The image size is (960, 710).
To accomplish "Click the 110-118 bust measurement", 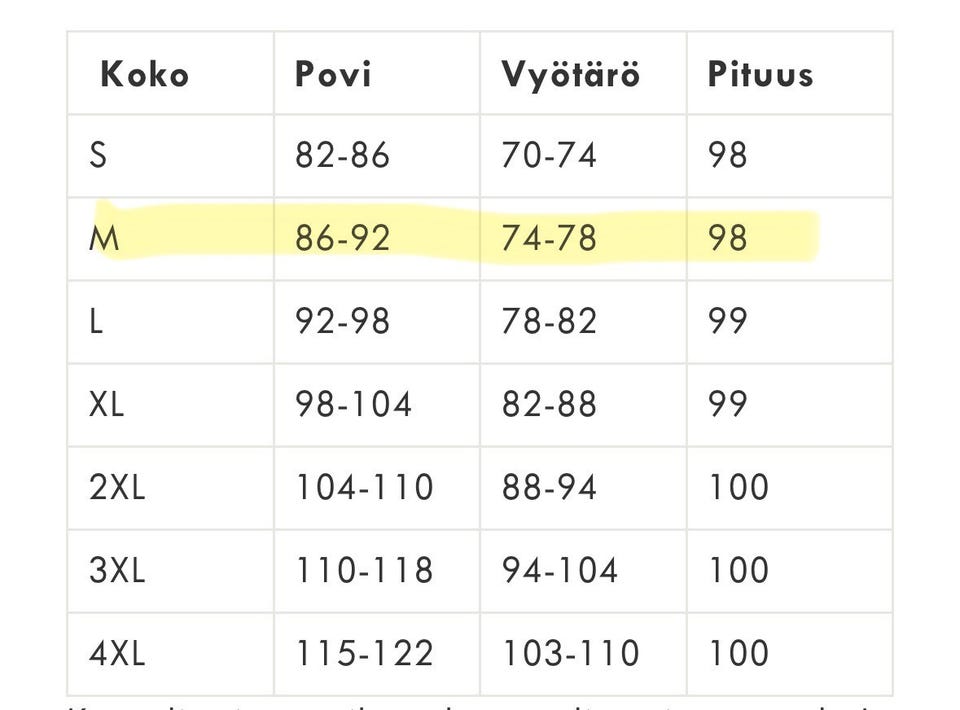I will click(364, 570).
